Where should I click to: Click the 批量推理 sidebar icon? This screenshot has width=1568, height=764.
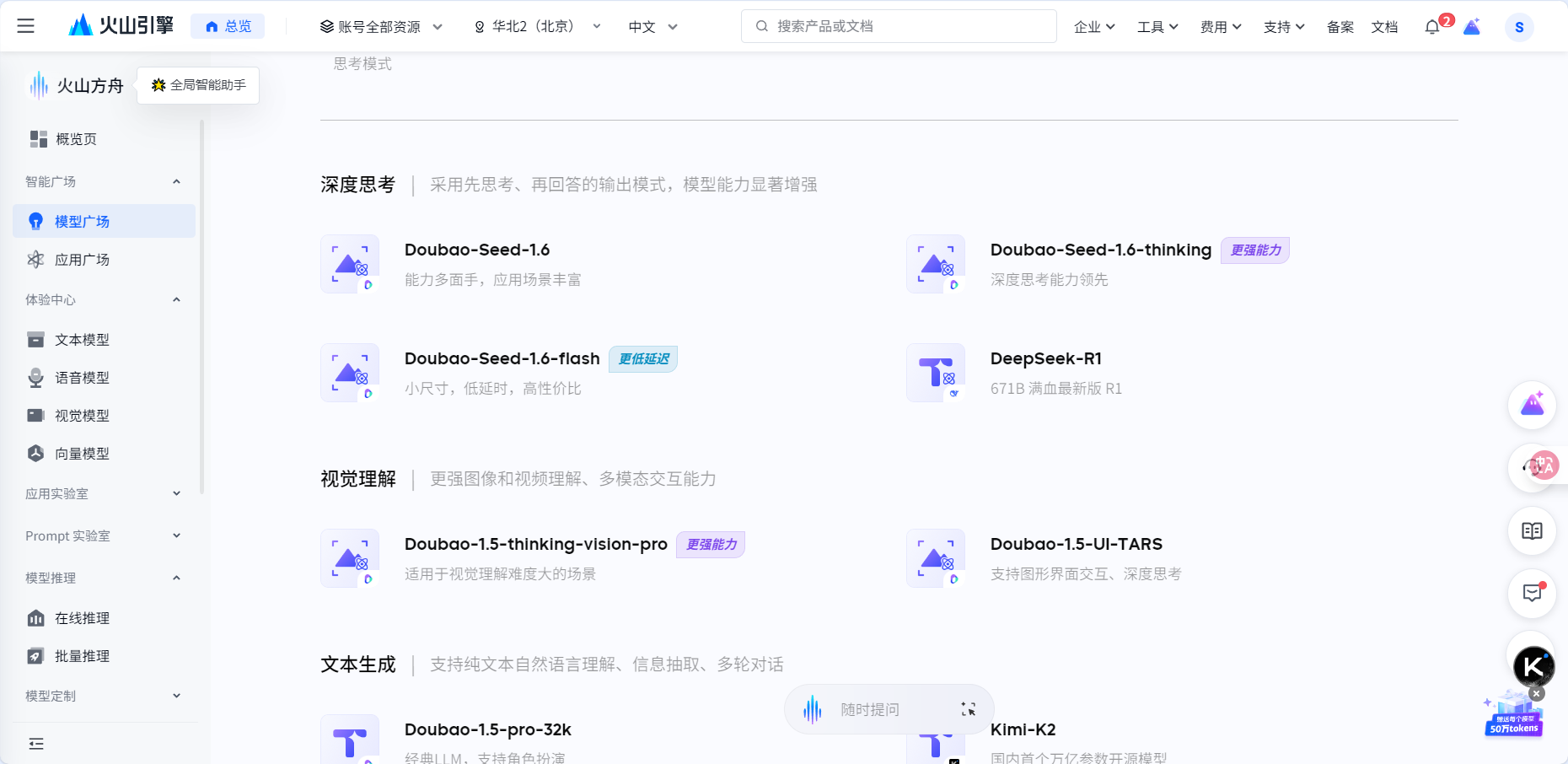coord(36,655)
